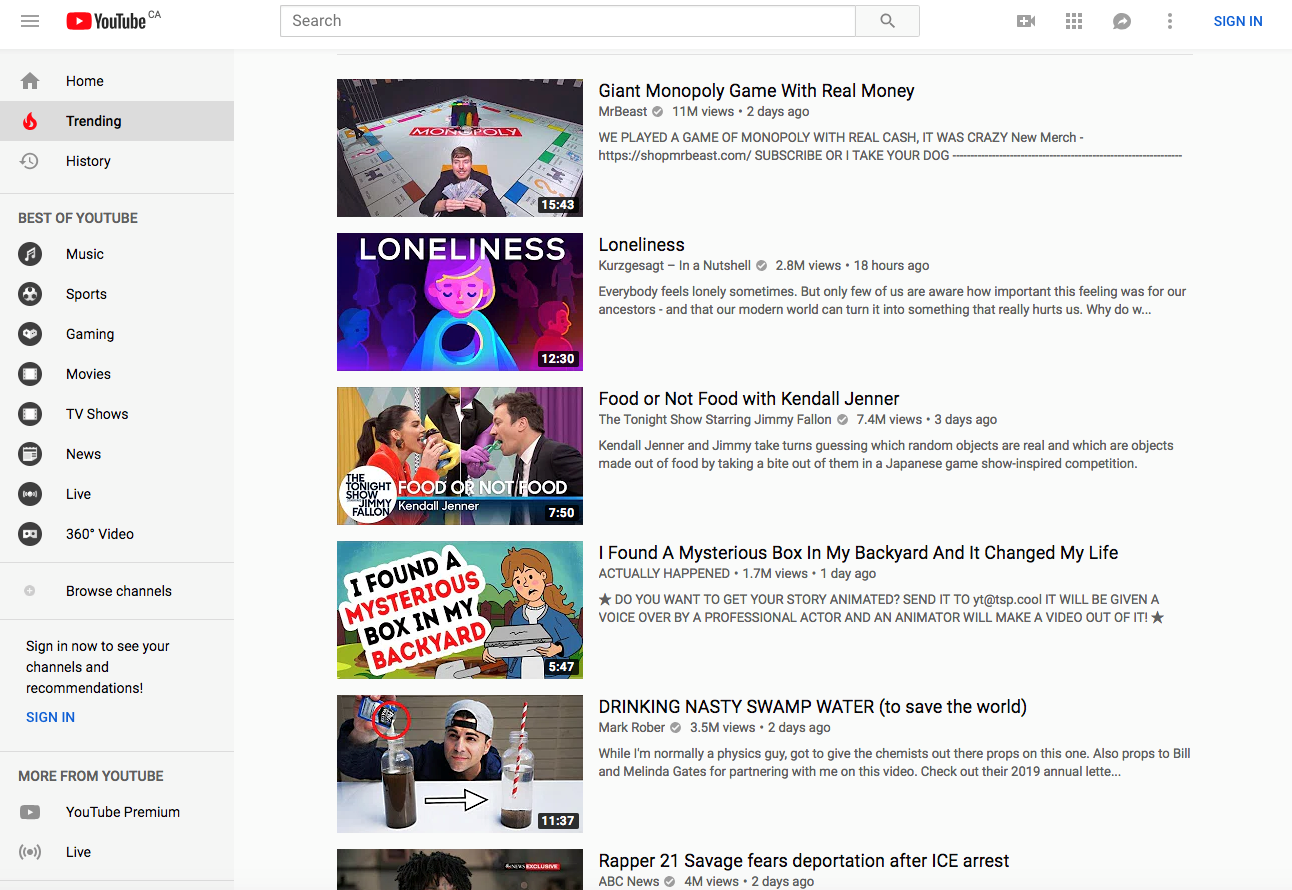The width and height of the screenshot is (1292, 890).
Task: Open the Loneliness video thumbnail
Action: pyautogui.click(x=460, y=302)
